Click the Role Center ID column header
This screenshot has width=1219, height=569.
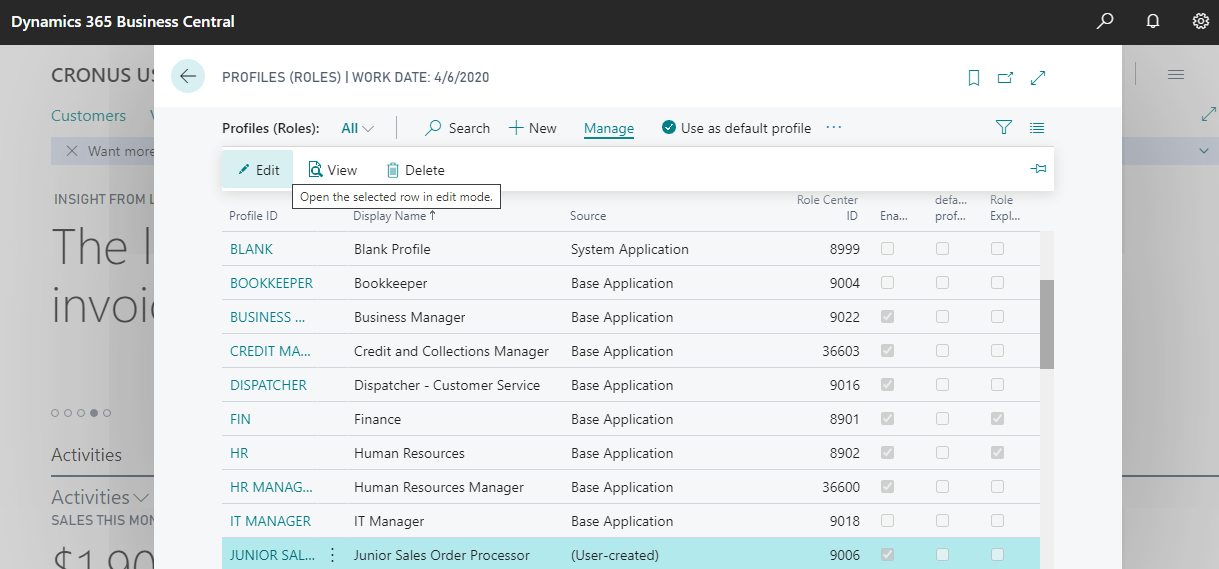point(827,207)
